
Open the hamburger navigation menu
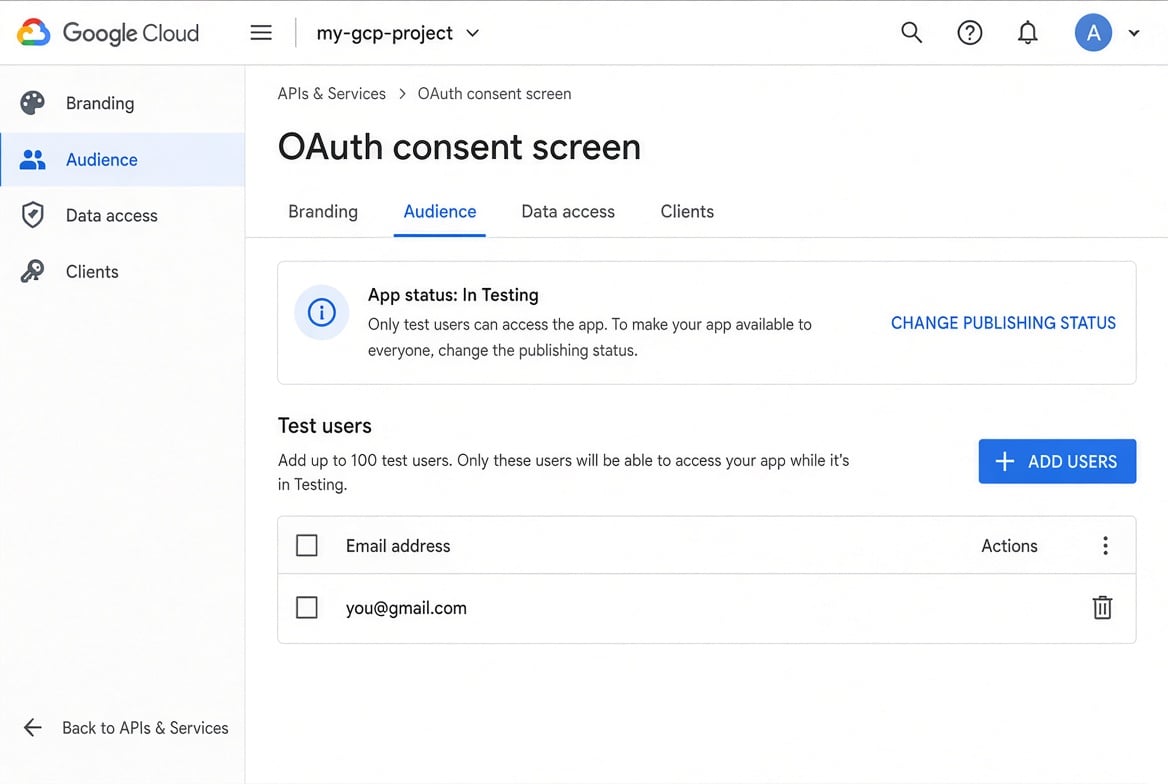pos(261,33)
